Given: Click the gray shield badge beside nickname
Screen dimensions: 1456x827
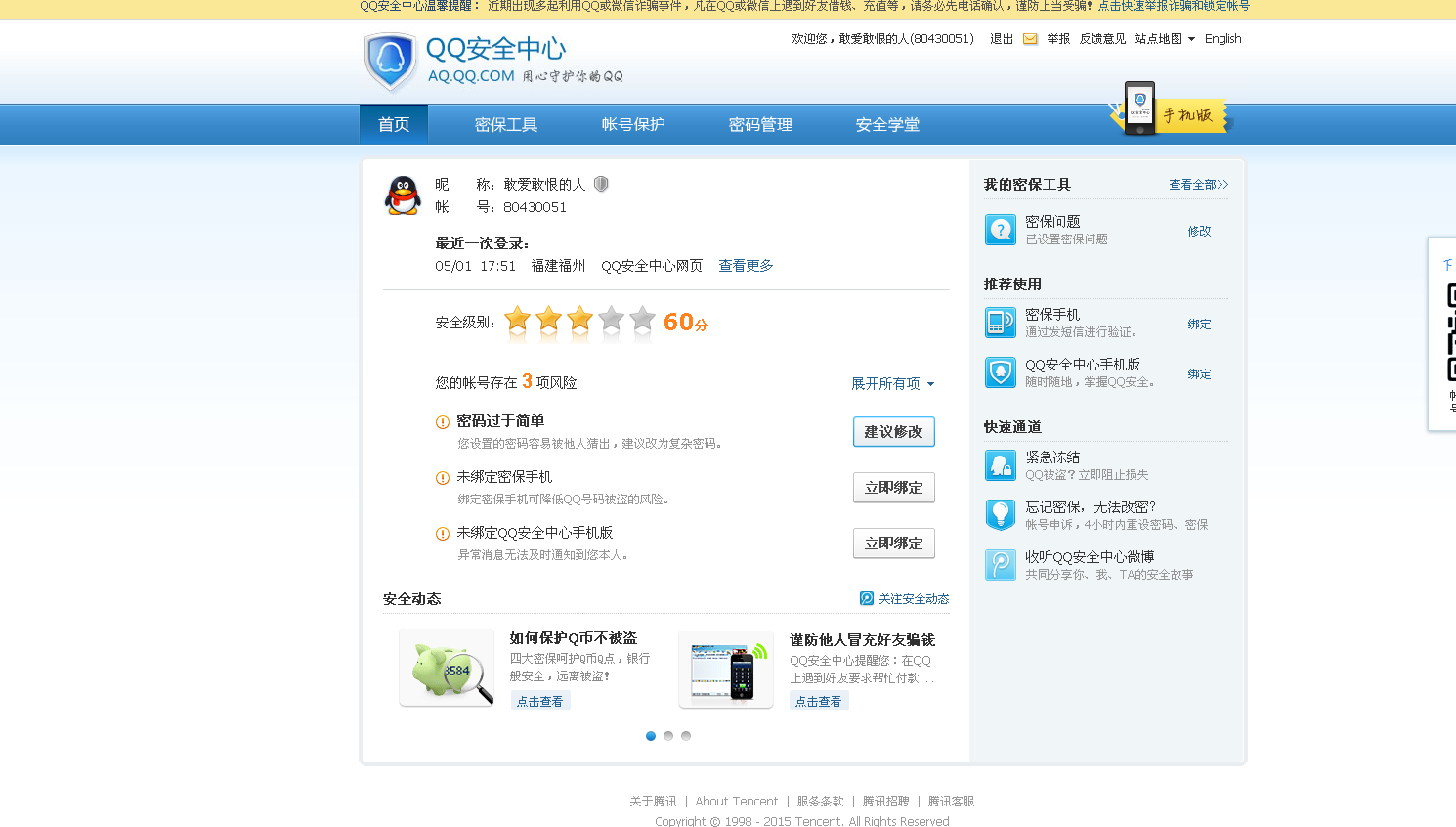Looking at the screenshot, I should pos(601,184).
